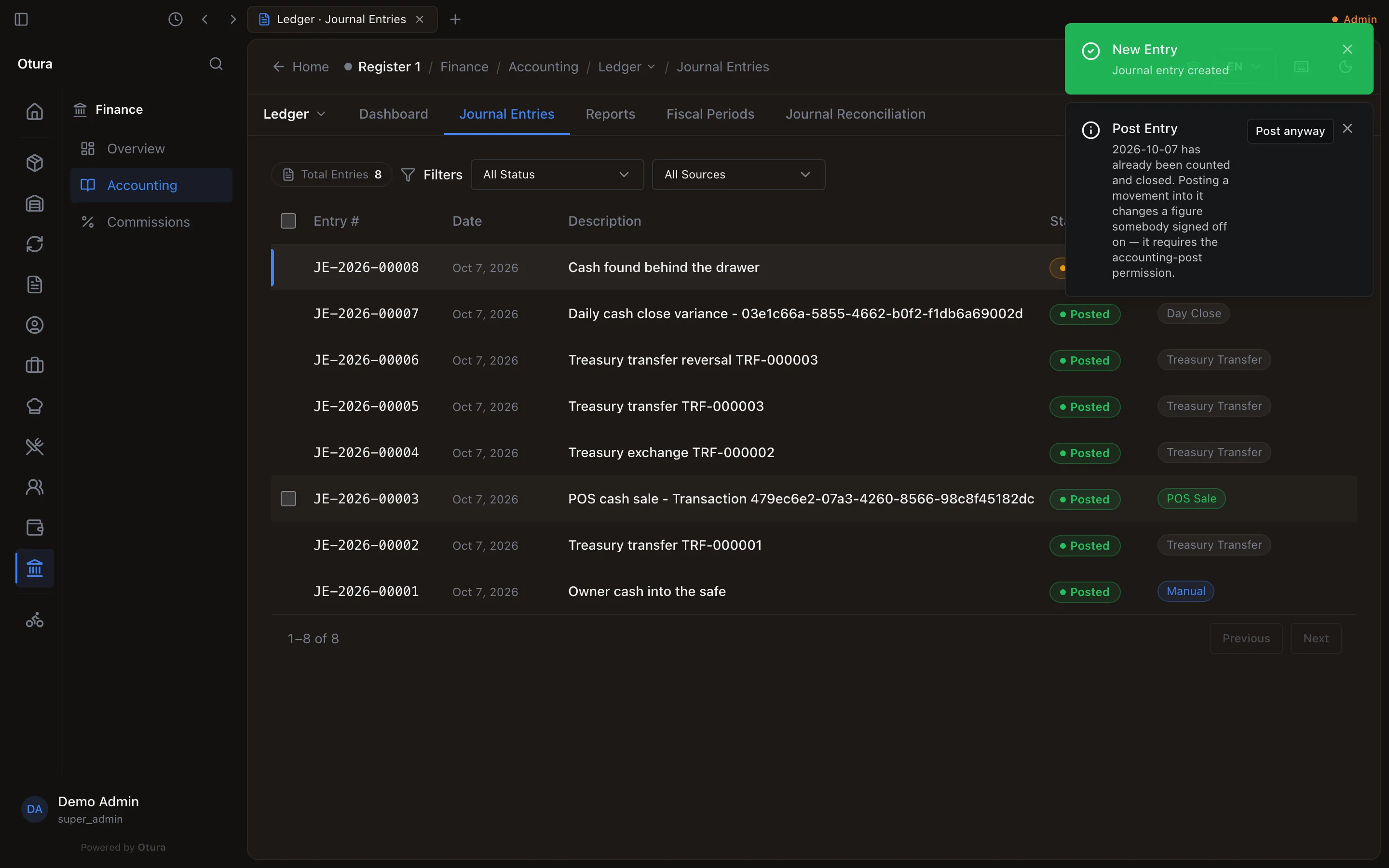Open the people group icon in sidebar
The height and width of the screenshot is (868, 1389).
34,487
